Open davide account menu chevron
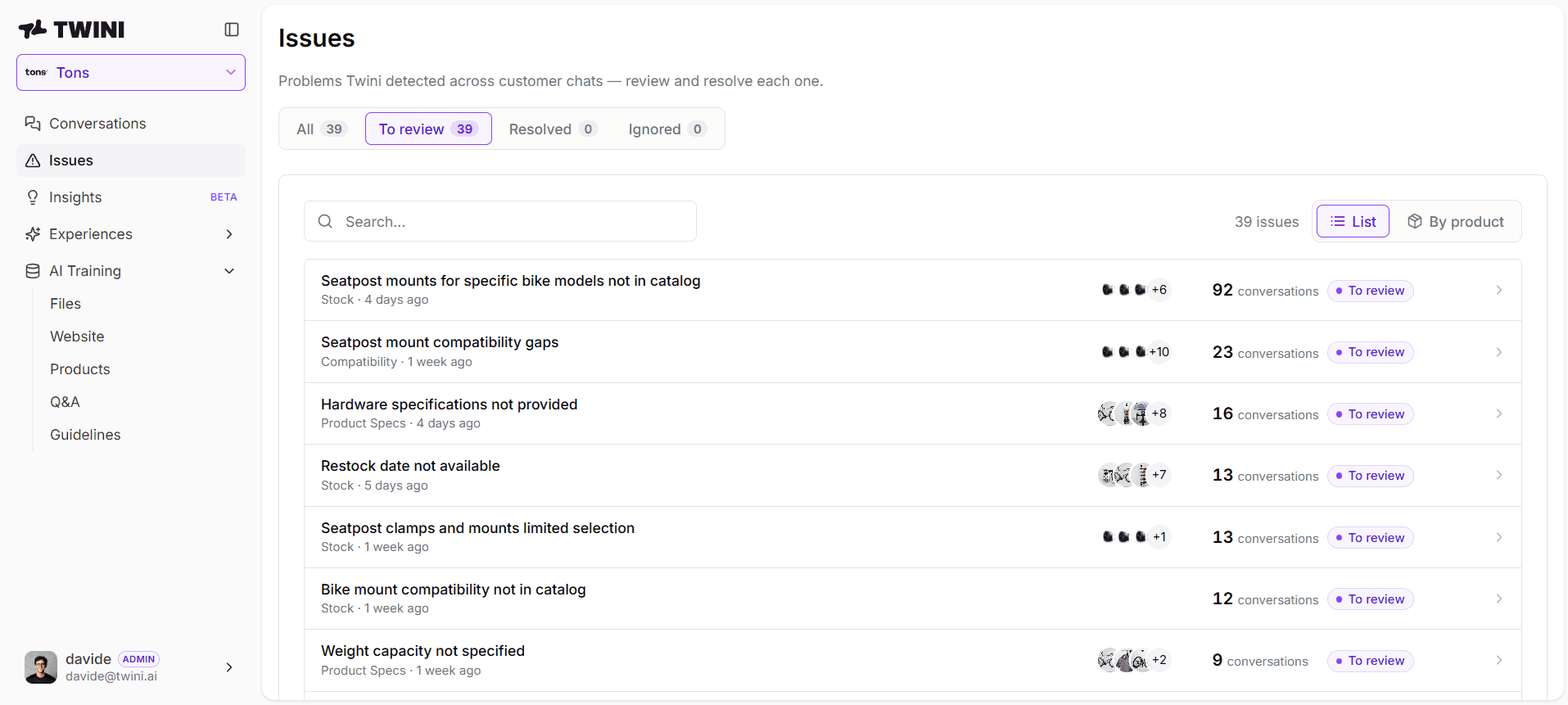The height and width of the screenshot is (705, 1568). 229,667
